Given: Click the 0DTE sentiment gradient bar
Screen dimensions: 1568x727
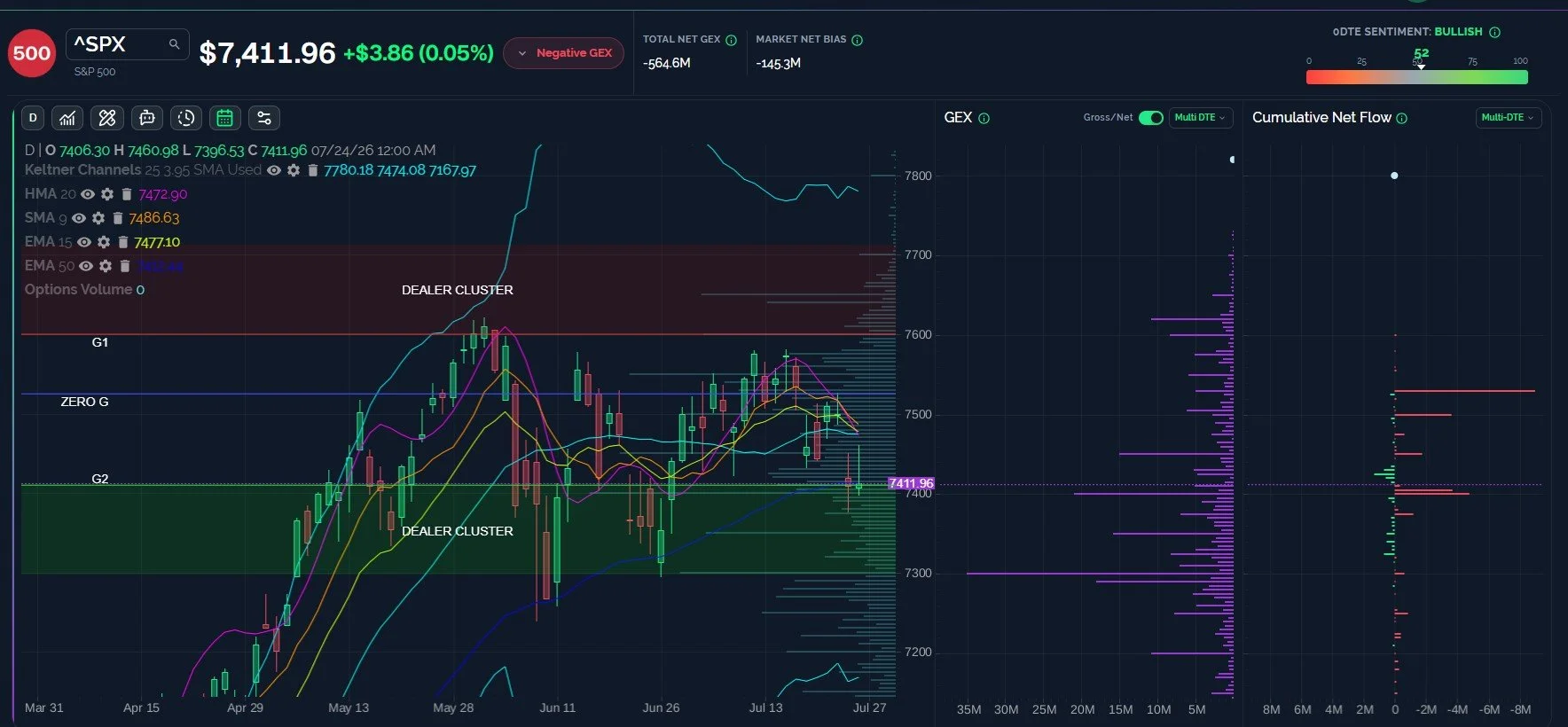Looking at the screenshot, I should [x=1417, y=77].
